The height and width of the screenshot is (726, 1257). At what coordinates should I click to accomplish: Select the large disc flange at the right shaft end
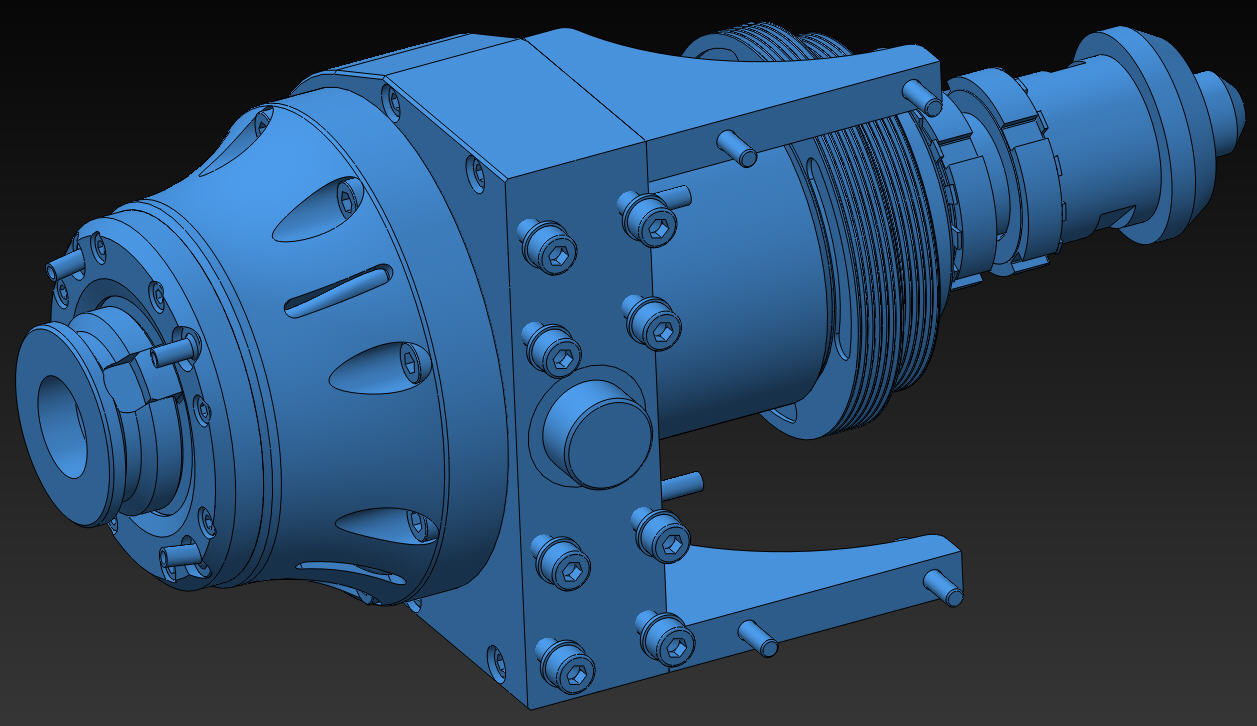(1150, 130)
